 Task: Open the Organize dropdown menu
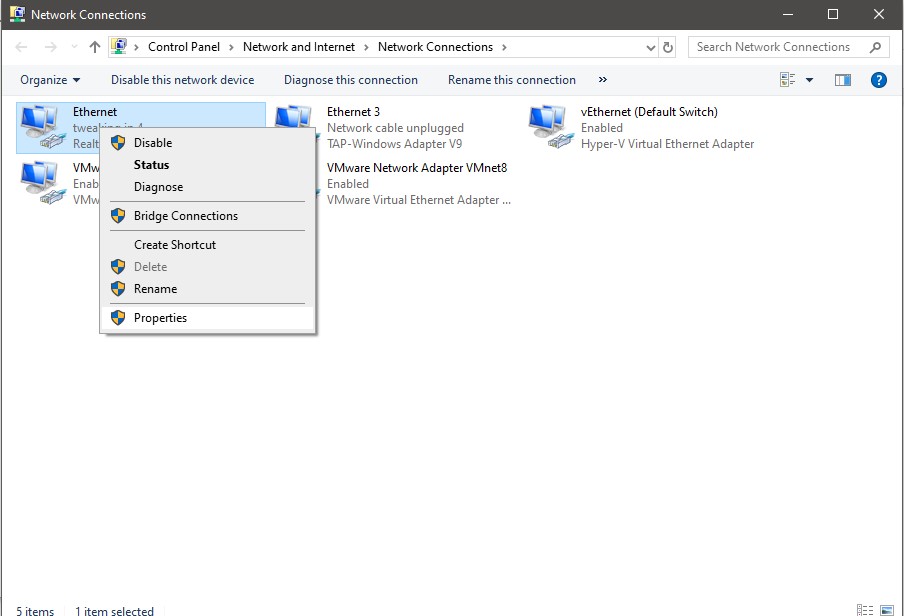(50, 80)
